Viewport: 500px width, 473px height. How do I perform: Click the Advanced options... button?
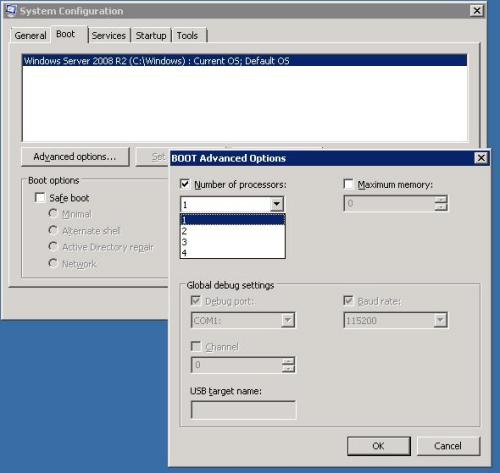tap(75, 157)
